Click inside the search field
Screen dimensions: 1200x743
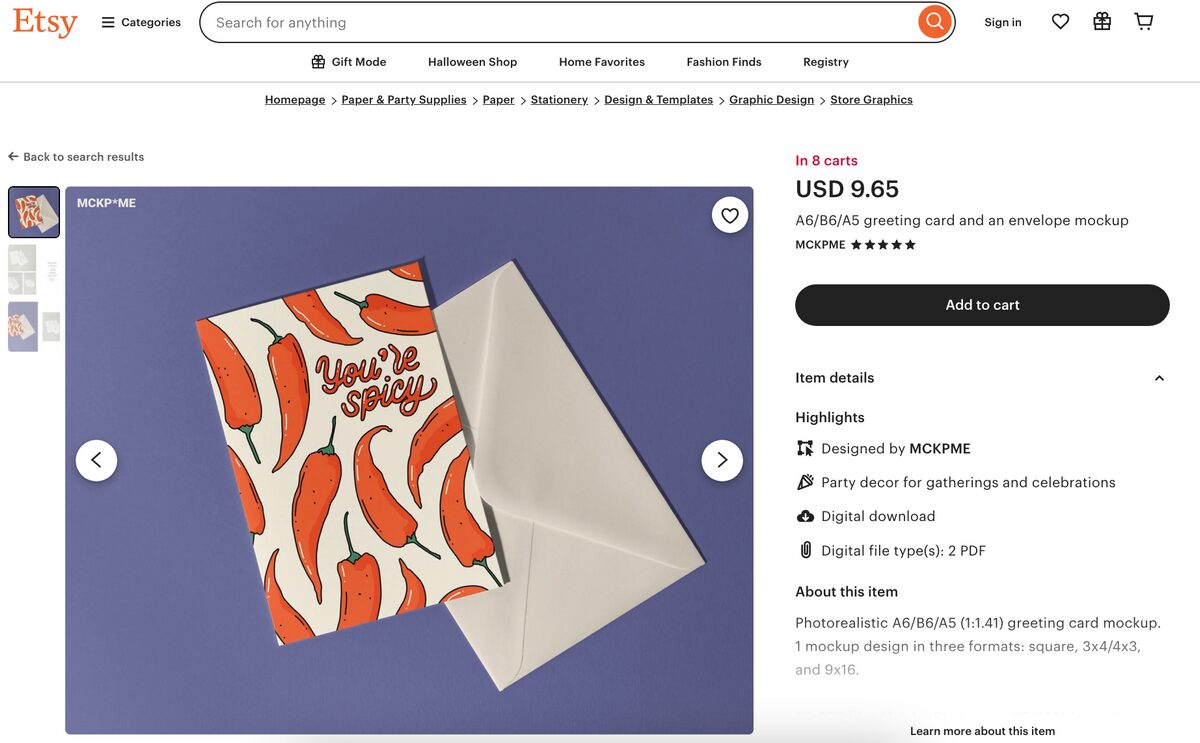(500, 21)
